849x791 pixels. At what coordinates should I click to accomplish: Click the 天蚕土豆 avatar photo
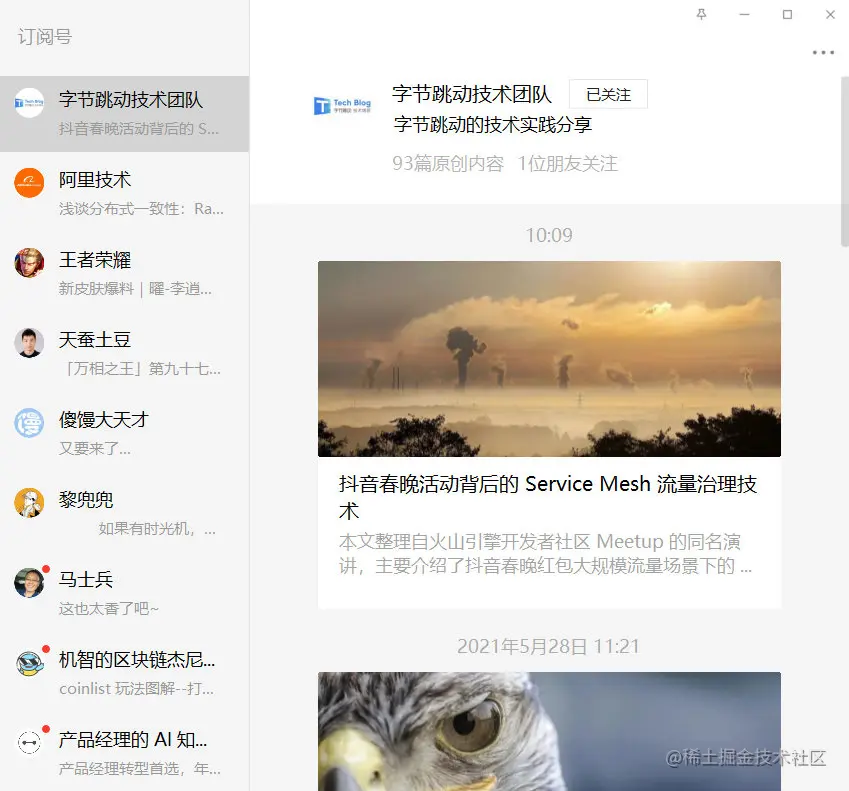(x=29, y=343)
